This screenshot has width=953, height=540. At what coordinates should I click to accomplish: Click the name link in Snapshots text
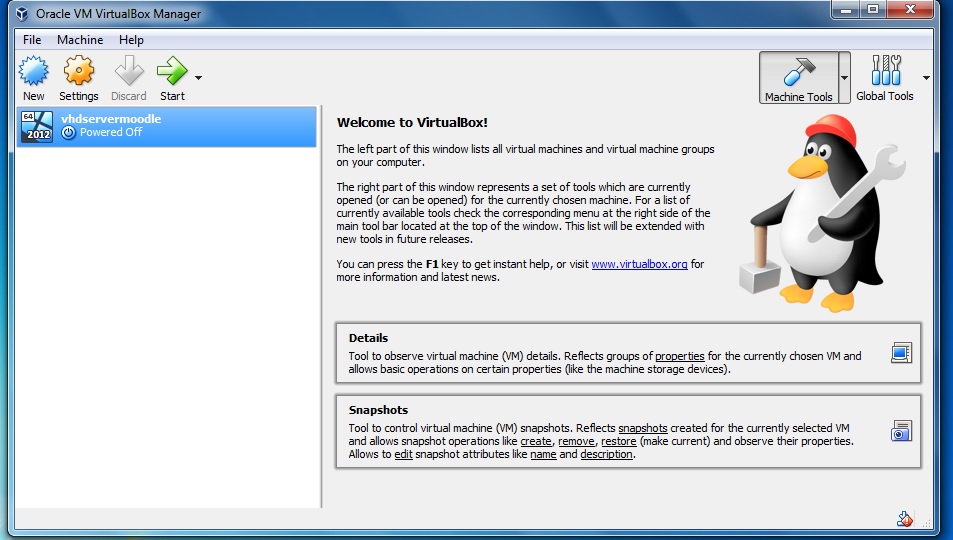click(543, 454)
